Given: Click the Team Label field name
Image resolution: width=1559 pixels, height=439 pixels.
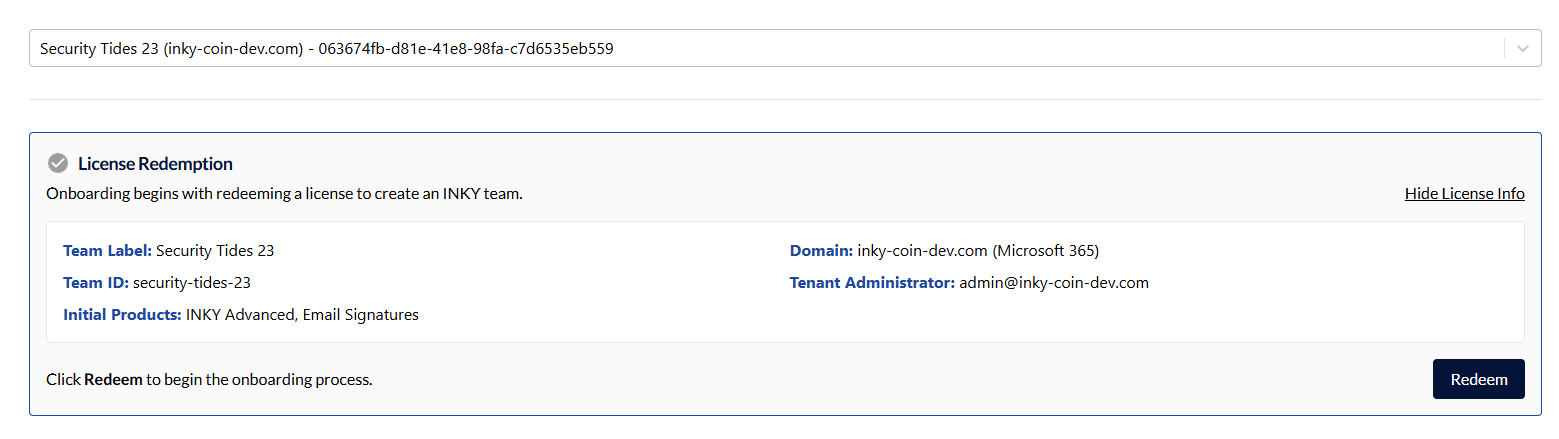Looking at the screenshot, I should [x=107, y=251].
